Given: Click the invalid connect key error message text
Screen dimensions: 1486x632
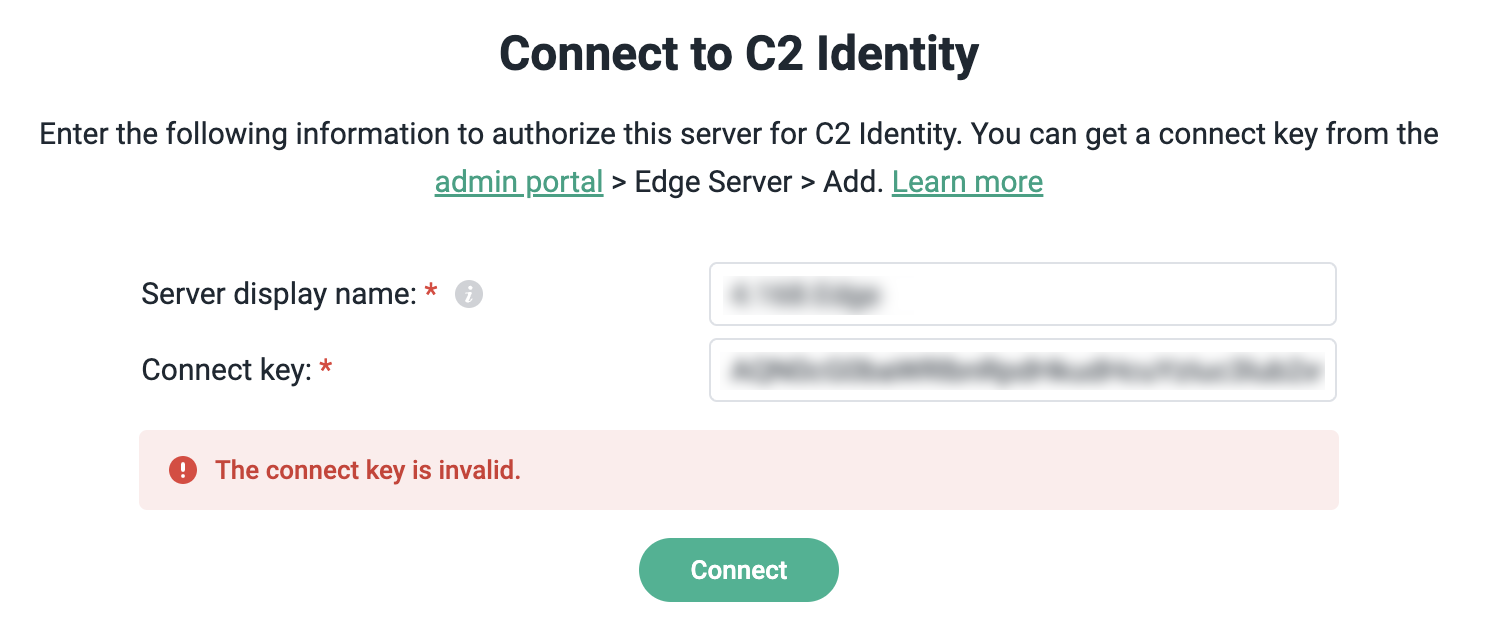Looking at the screenshot, I should [369, 470].
